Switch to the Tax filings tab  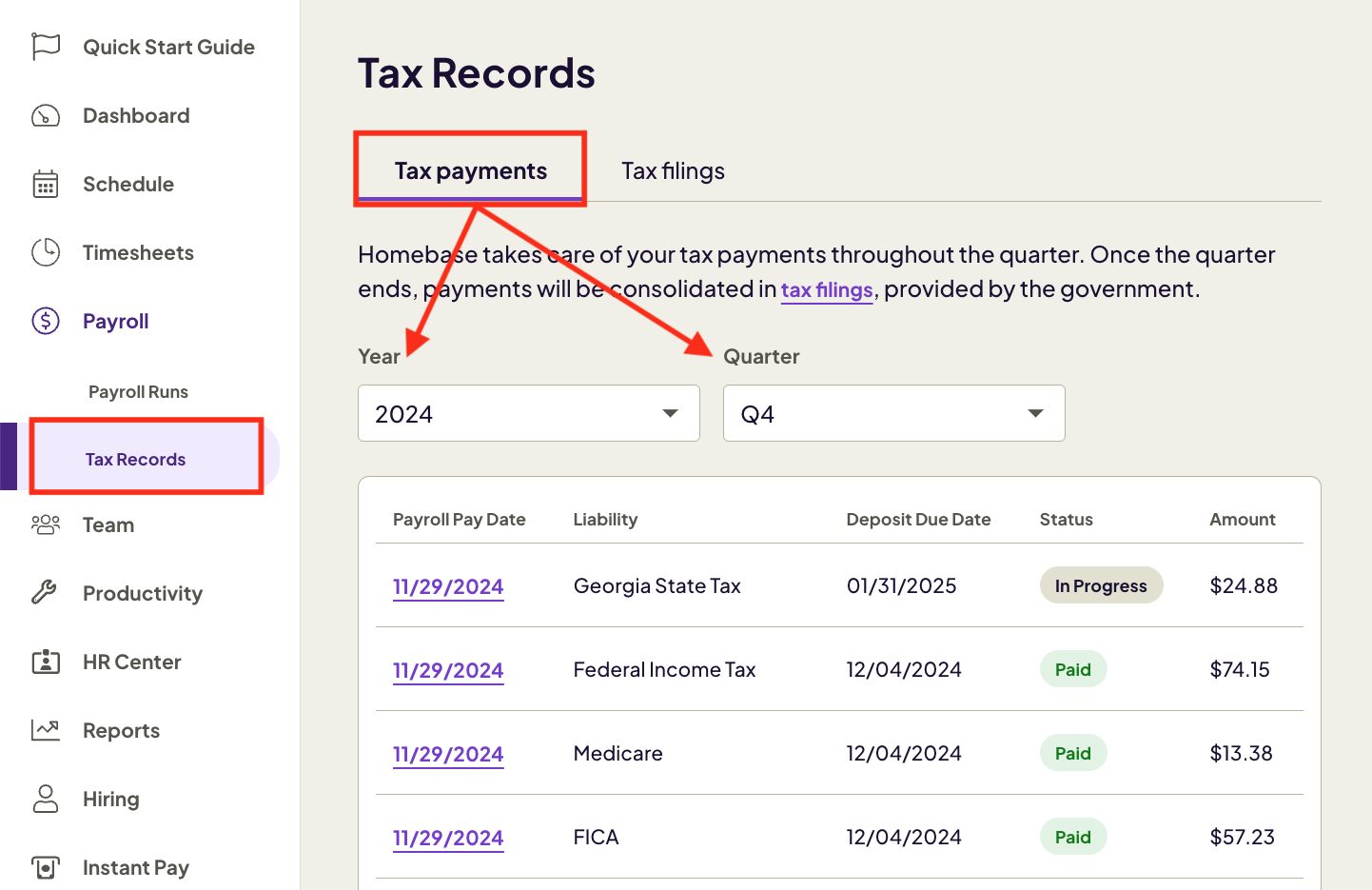tap(673, 170)
